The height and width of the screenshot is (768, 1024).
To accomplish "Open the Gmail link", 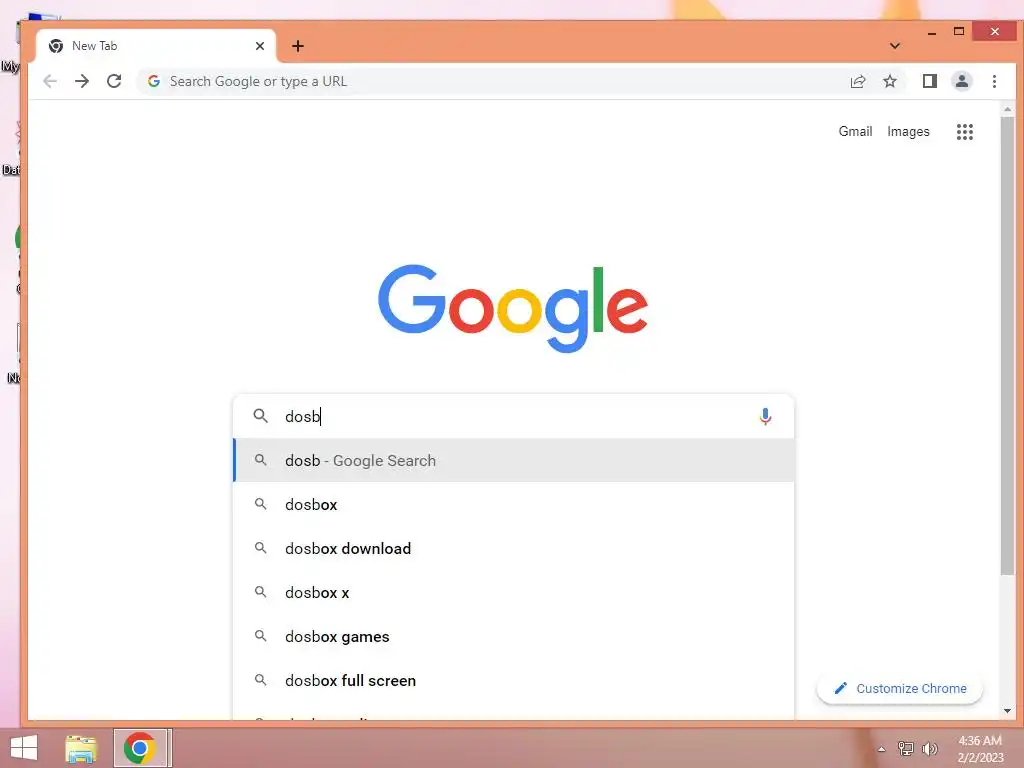I will (x=855, y=132).
